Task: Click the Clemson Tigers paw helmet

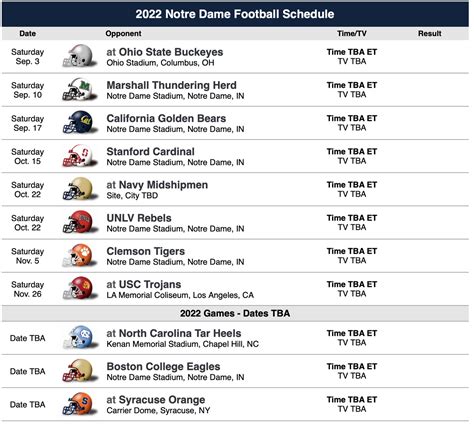Action: (x=80, y=255)
